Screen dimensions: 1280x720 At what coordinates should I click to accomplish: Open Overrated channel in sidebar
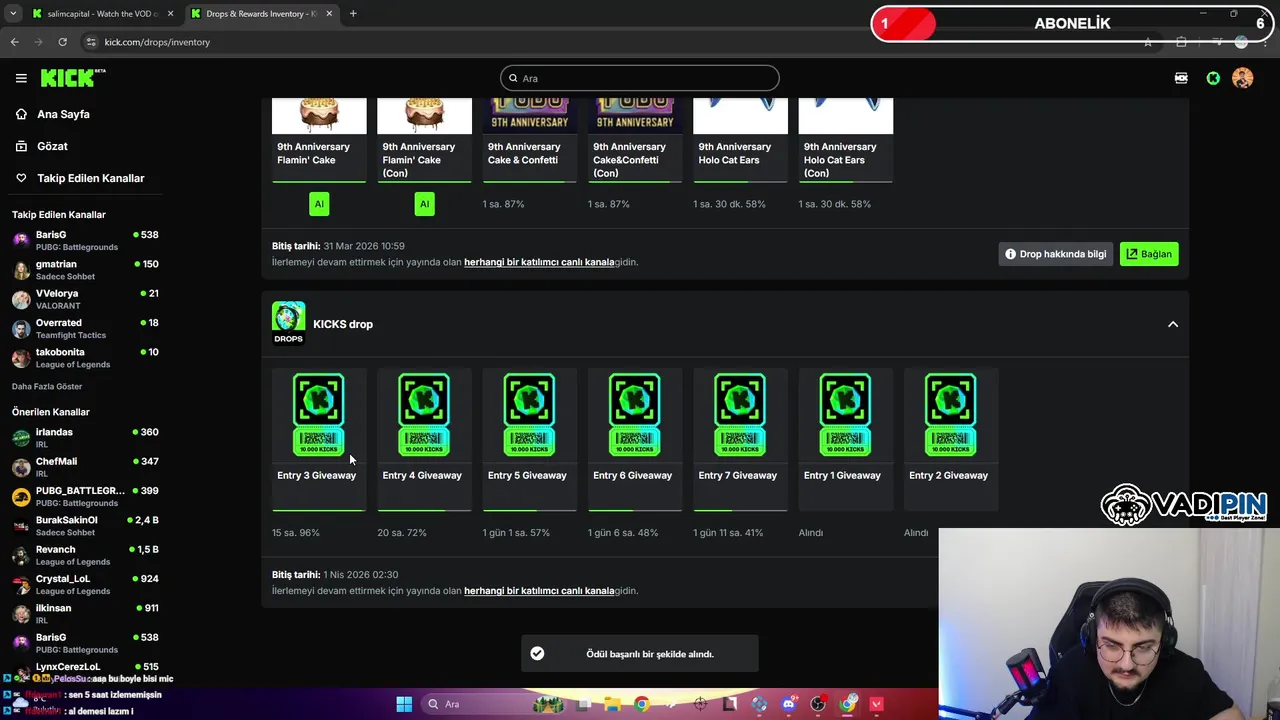[x=85, y=328]
